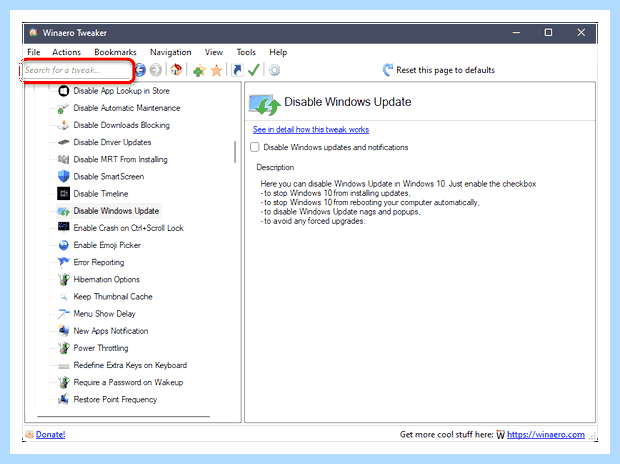Select Restore Point Frequency text in tree

click(x=115, y=400)
